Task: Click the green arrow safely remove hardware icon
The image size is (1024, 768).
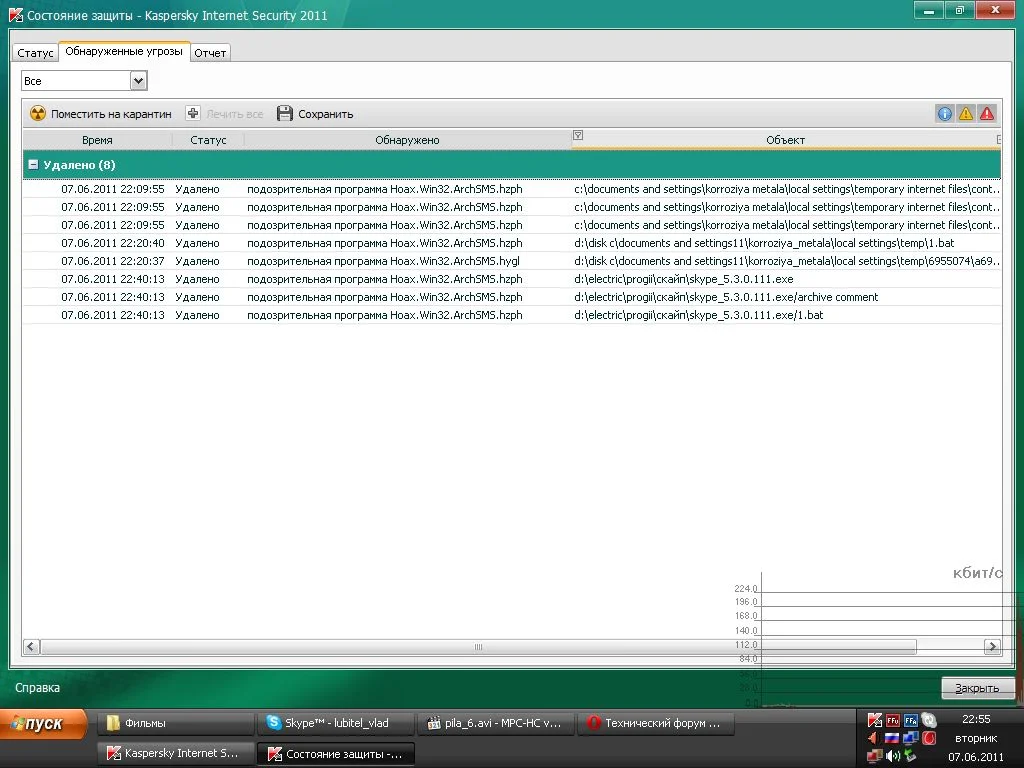Action: pyautogui.click(x=910, y=756)
